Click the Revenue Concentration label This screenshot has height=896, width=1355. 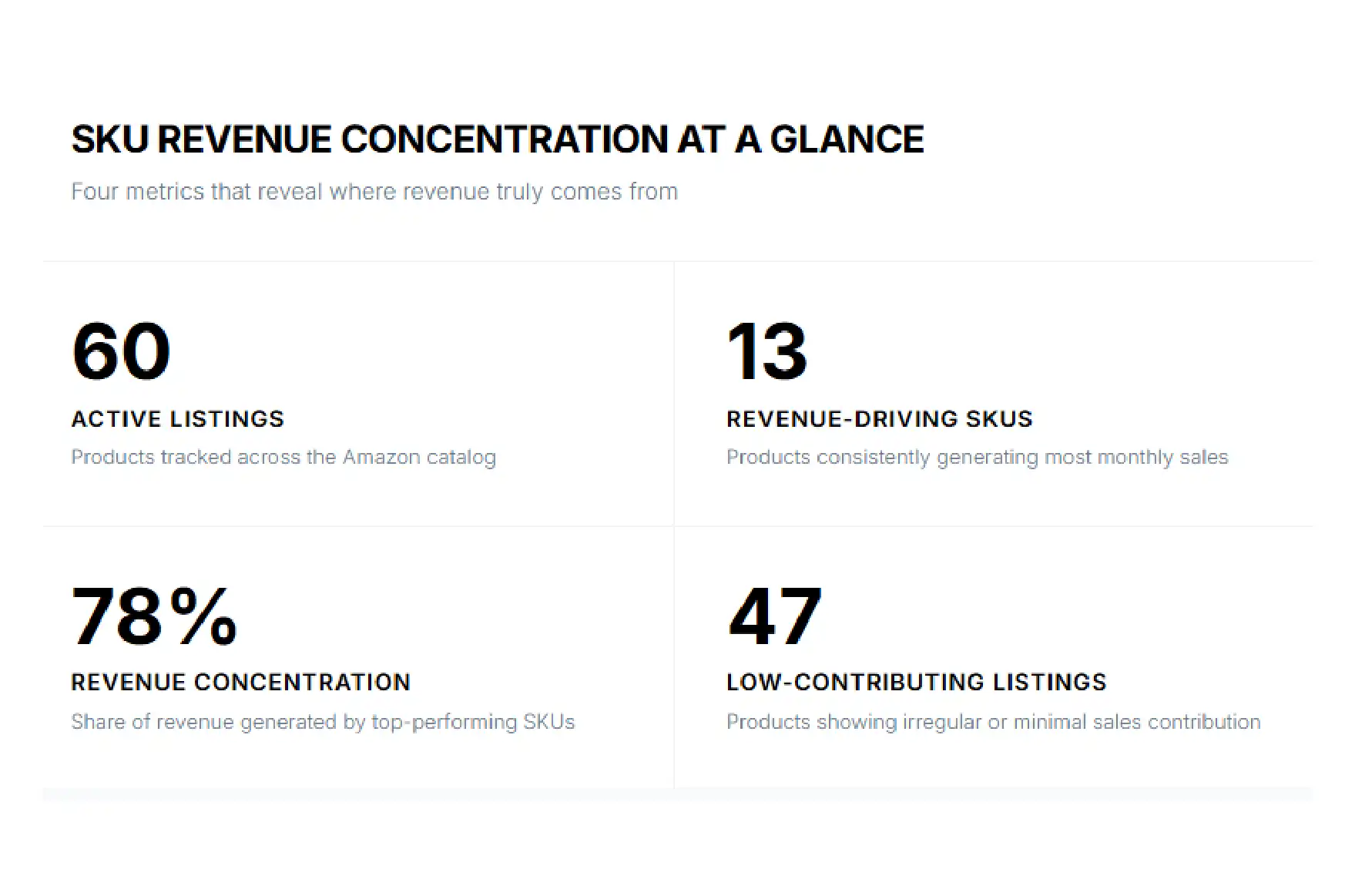[241, 682]
